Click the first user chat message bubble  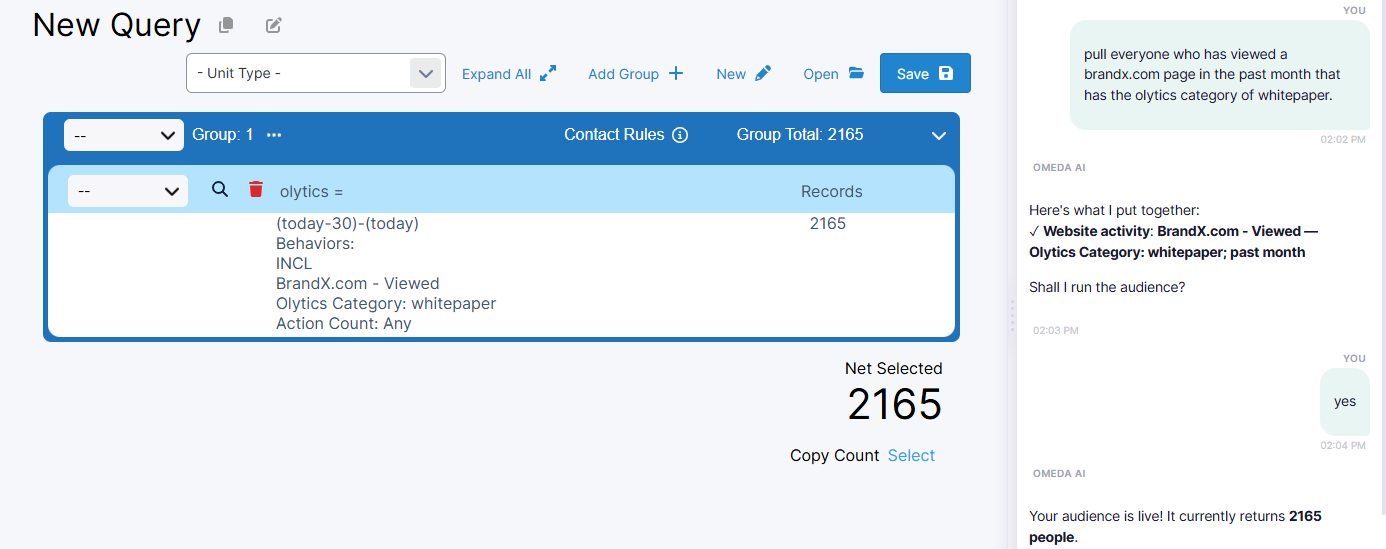[1219, 75]
